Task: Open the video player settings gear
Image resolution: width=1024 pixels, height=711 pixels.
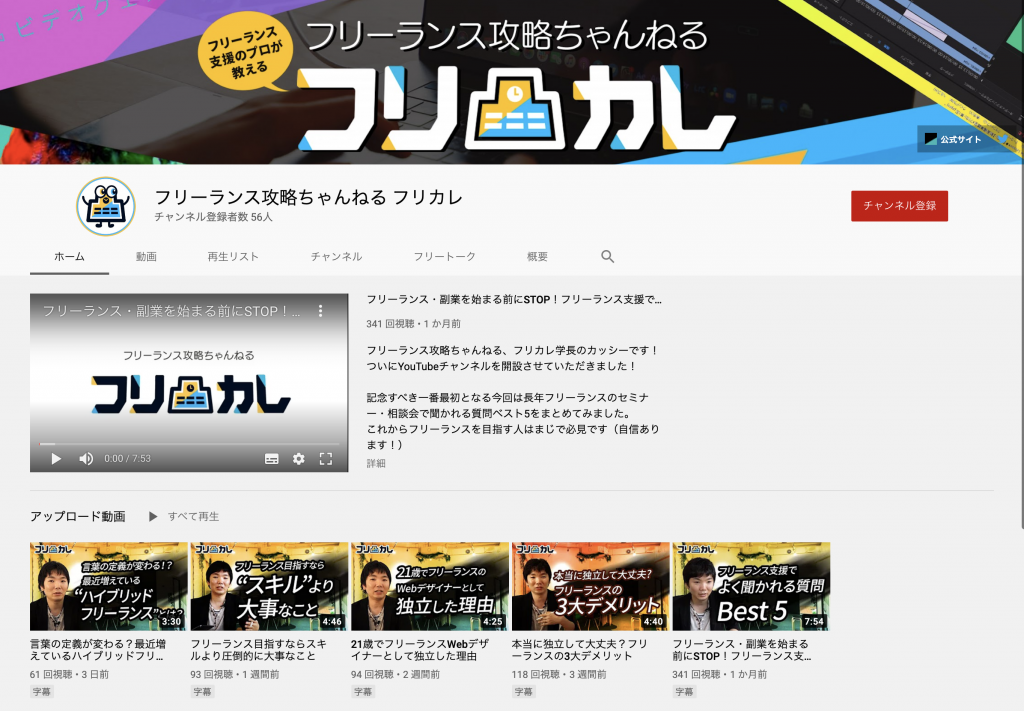Action: (298, 459)
